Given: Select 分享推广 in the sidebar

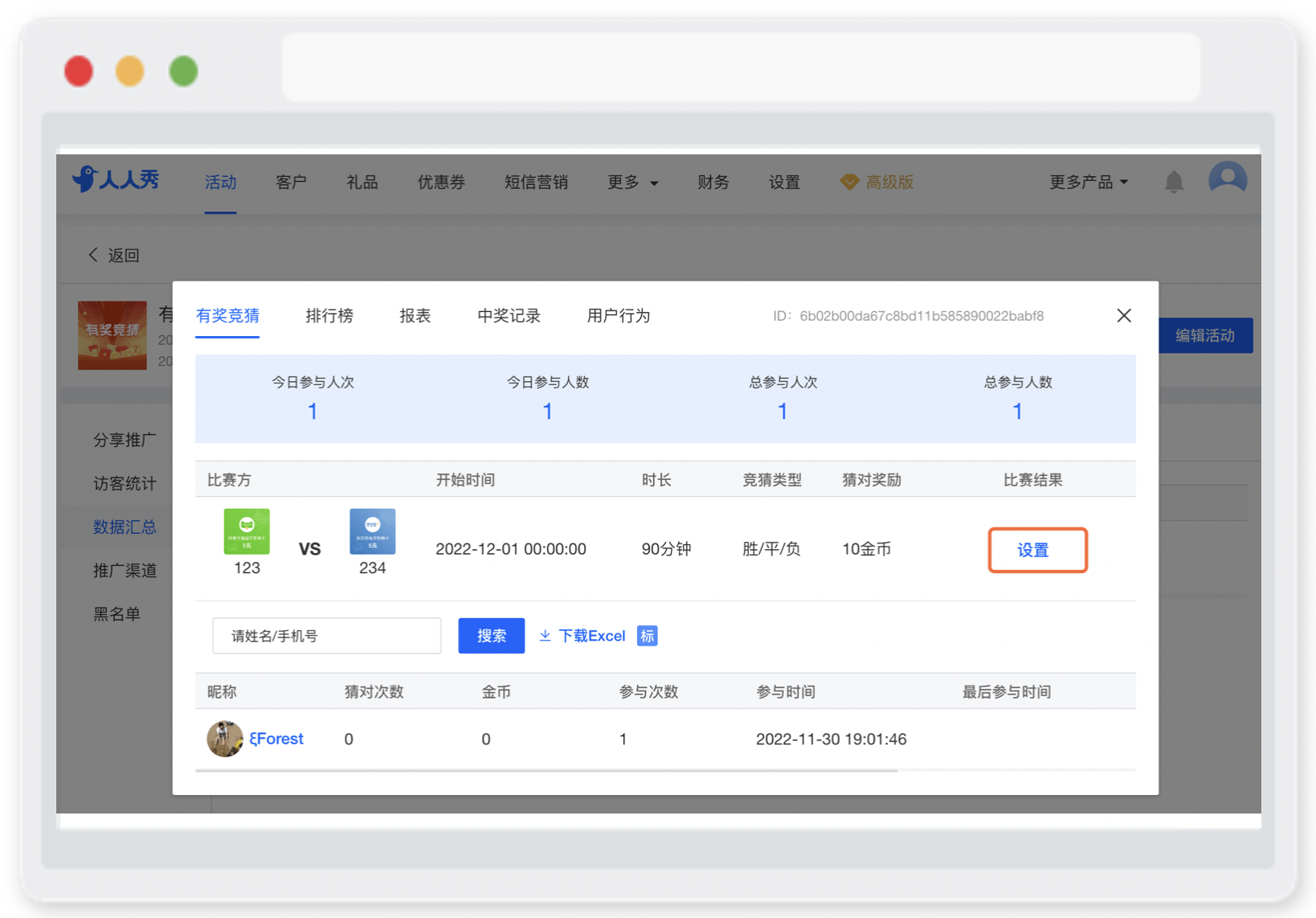Looking at the screenshot, I should click(x=125, y=440).
